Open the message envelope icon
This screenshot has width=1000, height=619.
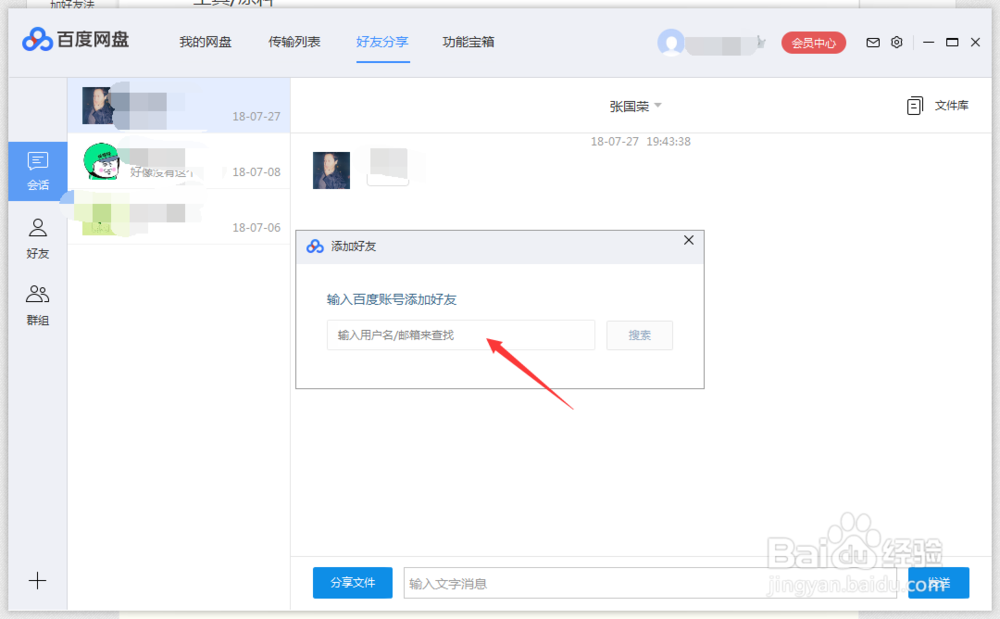(x=873, y=42)
